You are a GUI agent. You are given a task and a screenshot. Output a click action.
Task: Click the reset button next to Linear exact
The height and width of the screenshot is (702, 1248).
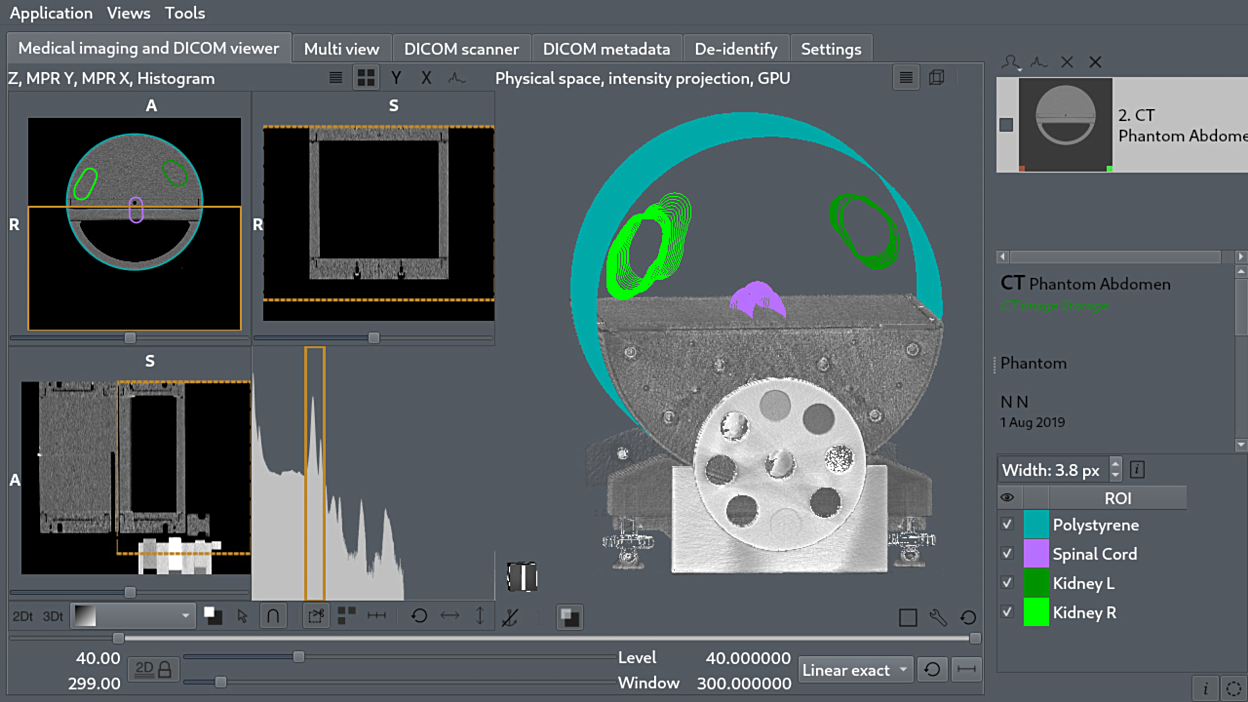click(x=932, y=670)
